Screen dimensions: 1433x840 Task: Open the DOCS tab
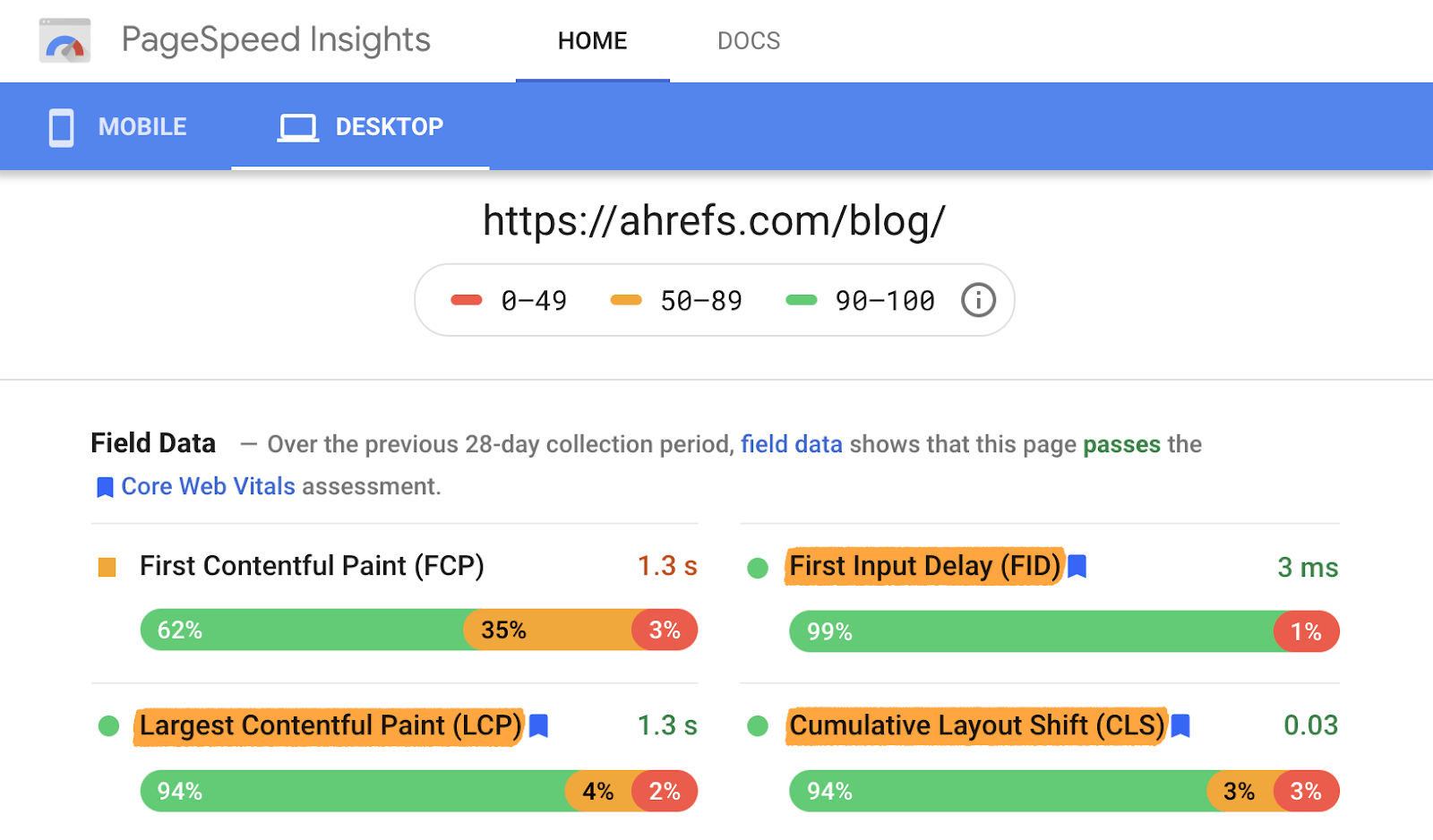point(749,41)
